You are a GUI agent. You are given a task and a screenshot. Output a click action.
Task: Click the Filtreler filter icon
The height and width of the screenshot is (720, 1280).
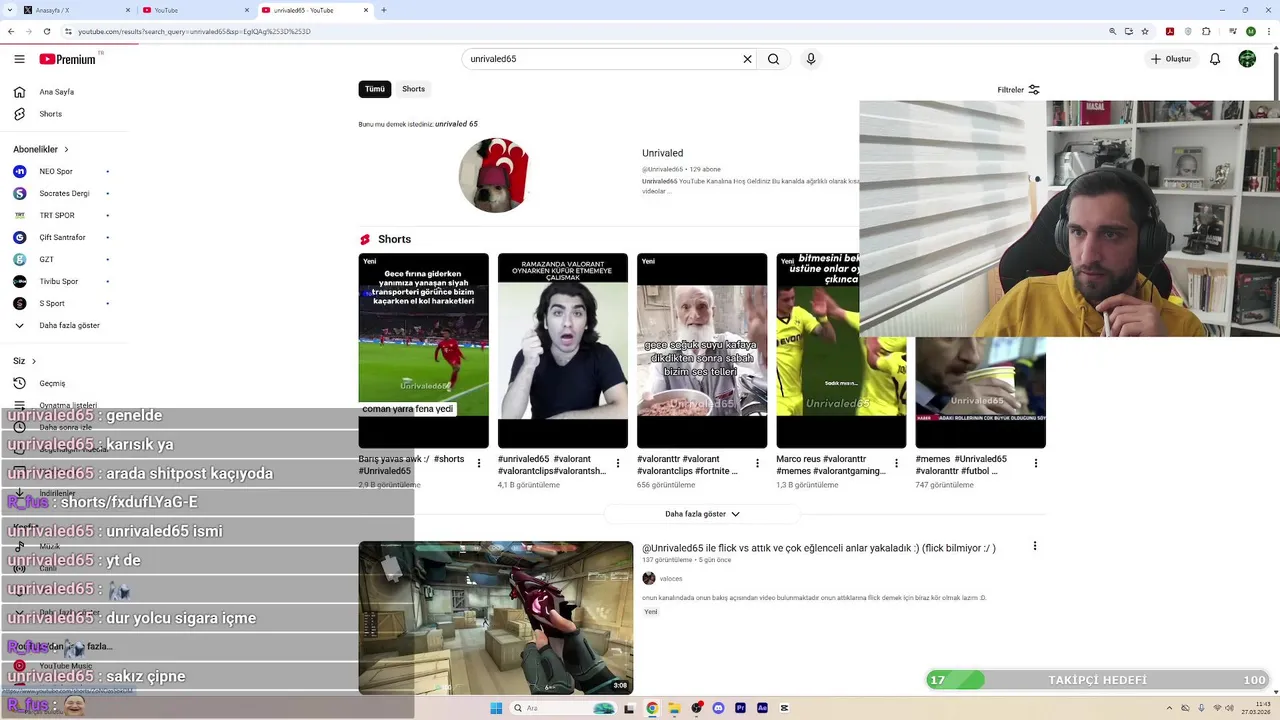1034,89
